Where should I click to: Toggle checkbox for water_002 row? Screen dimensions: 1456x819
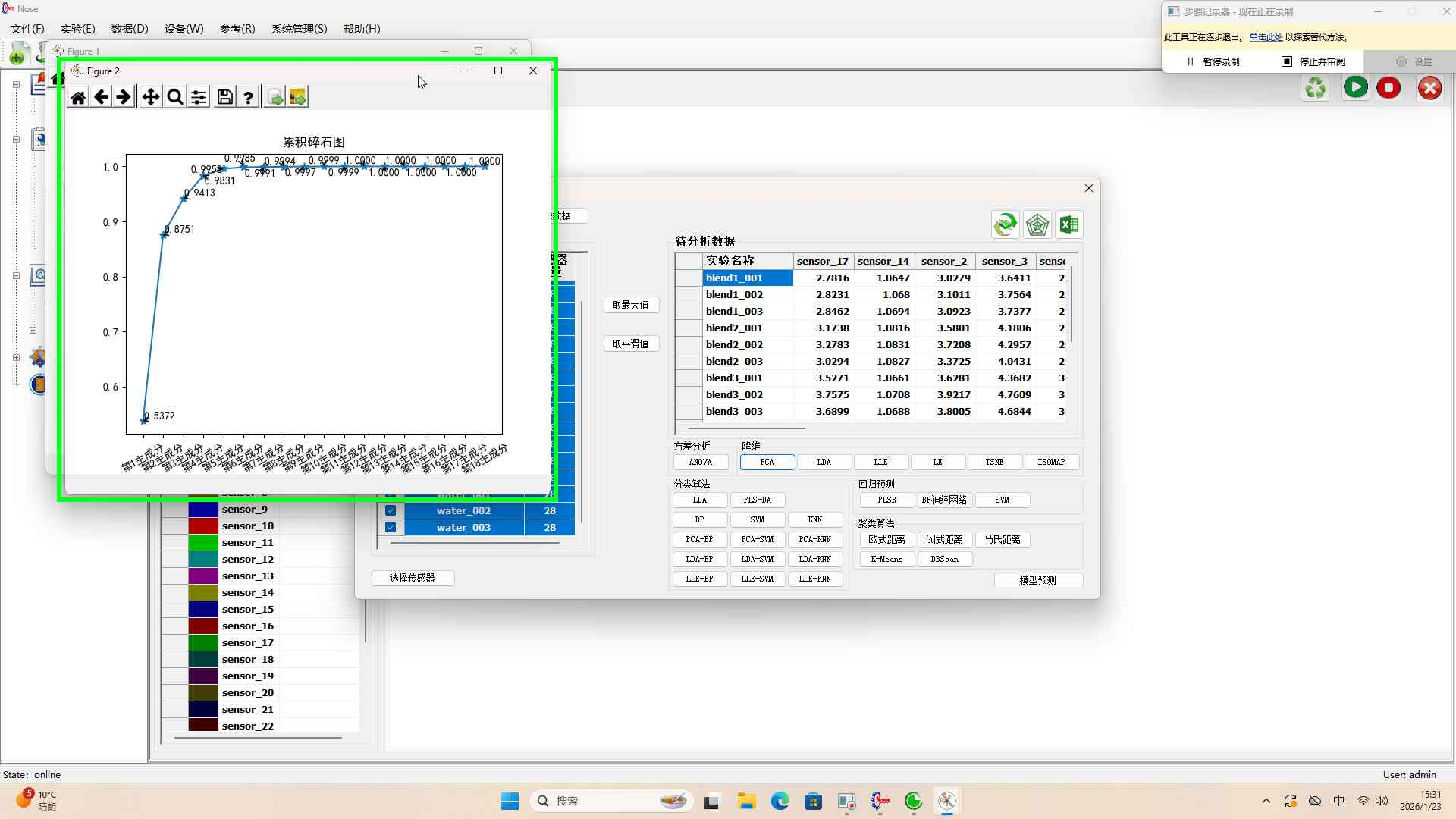pyautogui.click(x=391, y=510)
